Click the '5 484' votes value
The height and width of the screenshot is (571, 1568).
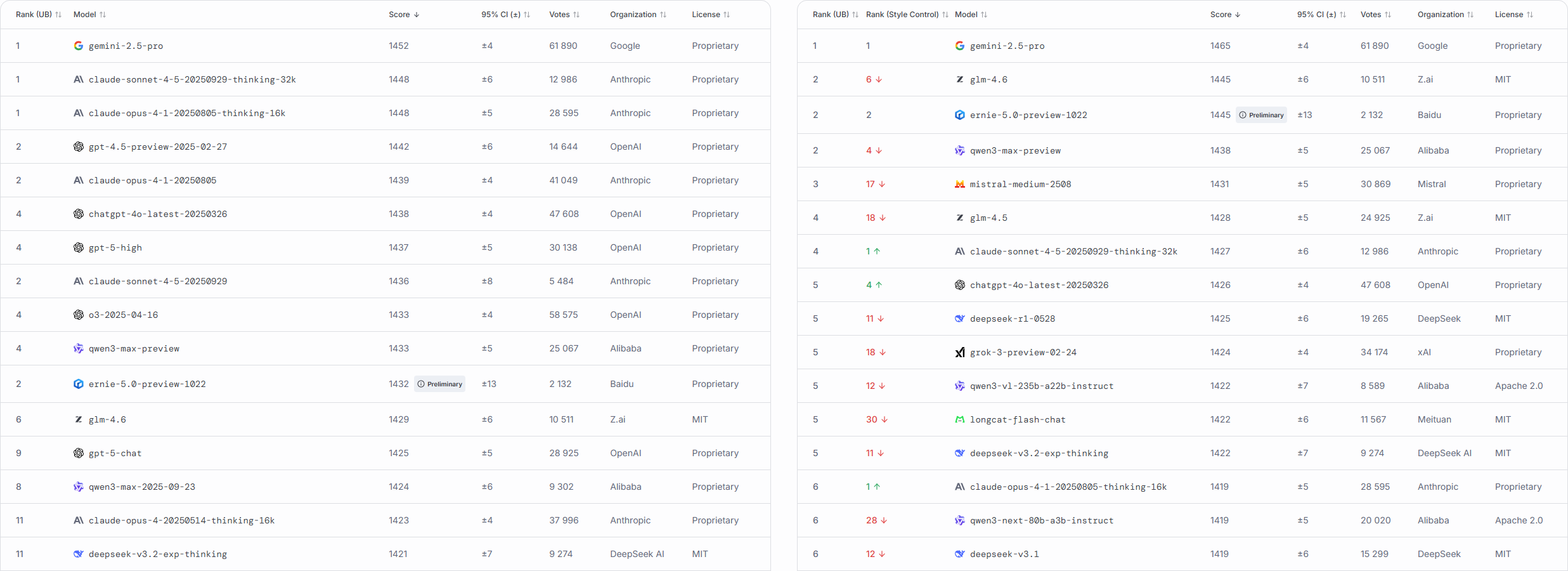point(561,281)
